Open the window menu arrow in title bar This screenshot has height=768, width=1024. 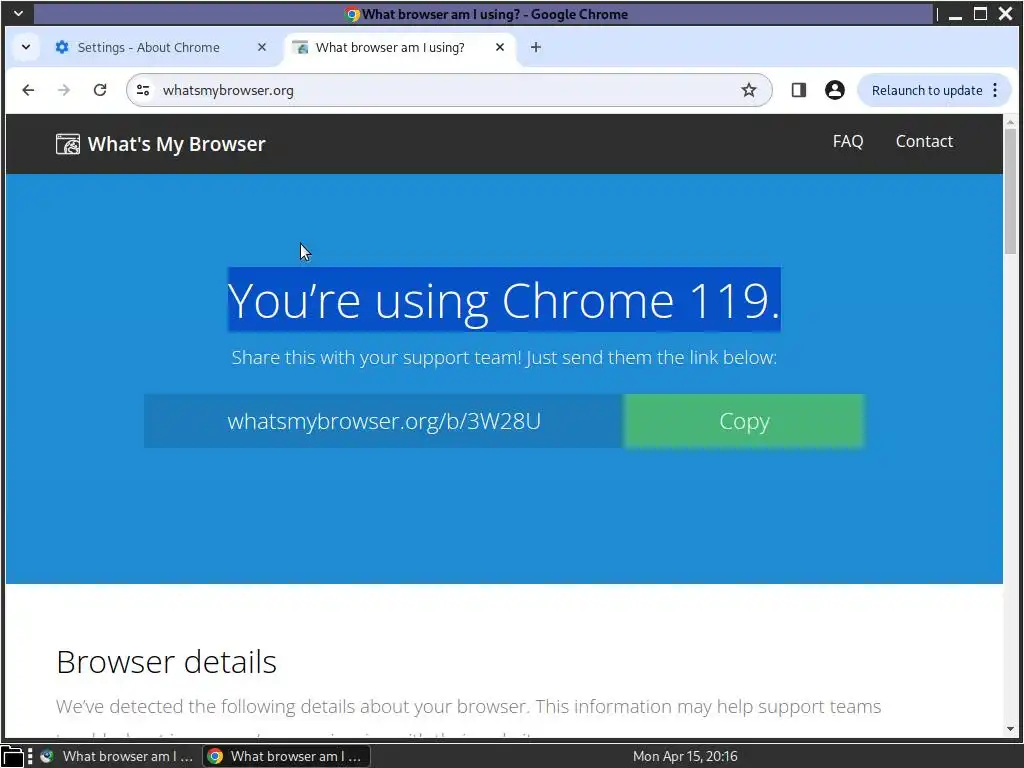[x=18, y=13]
